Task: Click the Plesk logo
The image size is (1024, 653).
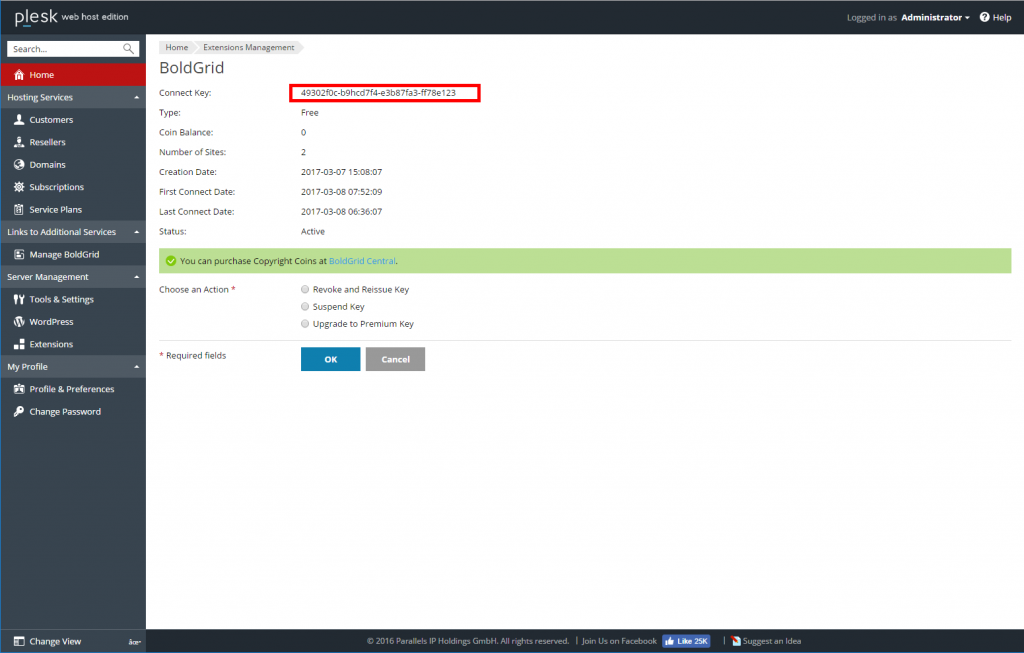Action: point(36,16)
